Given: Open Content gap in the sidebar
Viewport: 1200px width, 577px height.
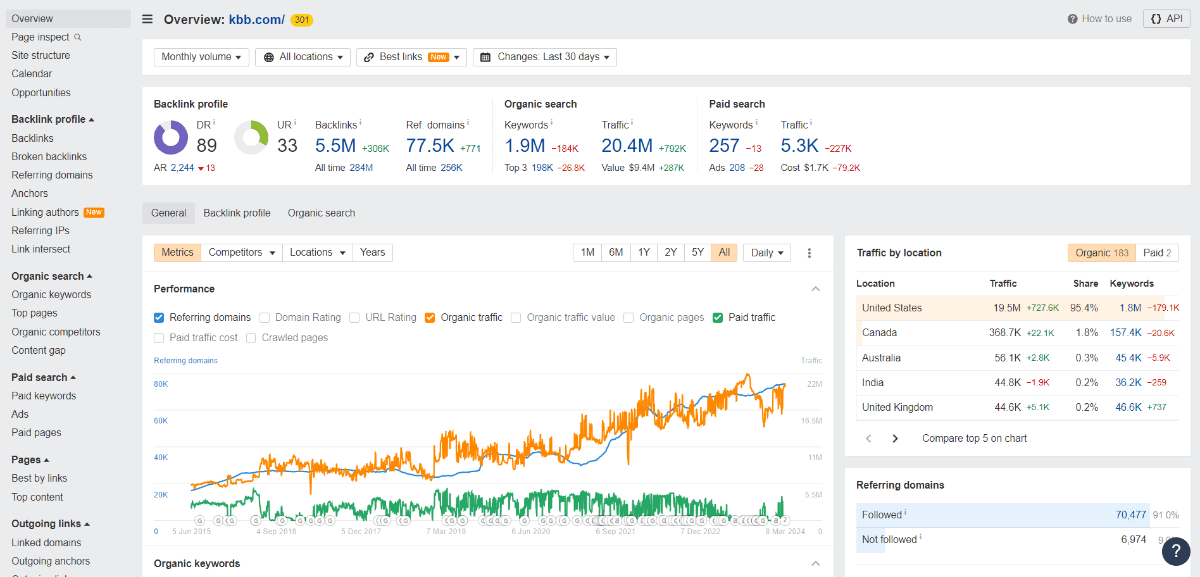Looking at the screenshot, I should click(x=39, y=350).
